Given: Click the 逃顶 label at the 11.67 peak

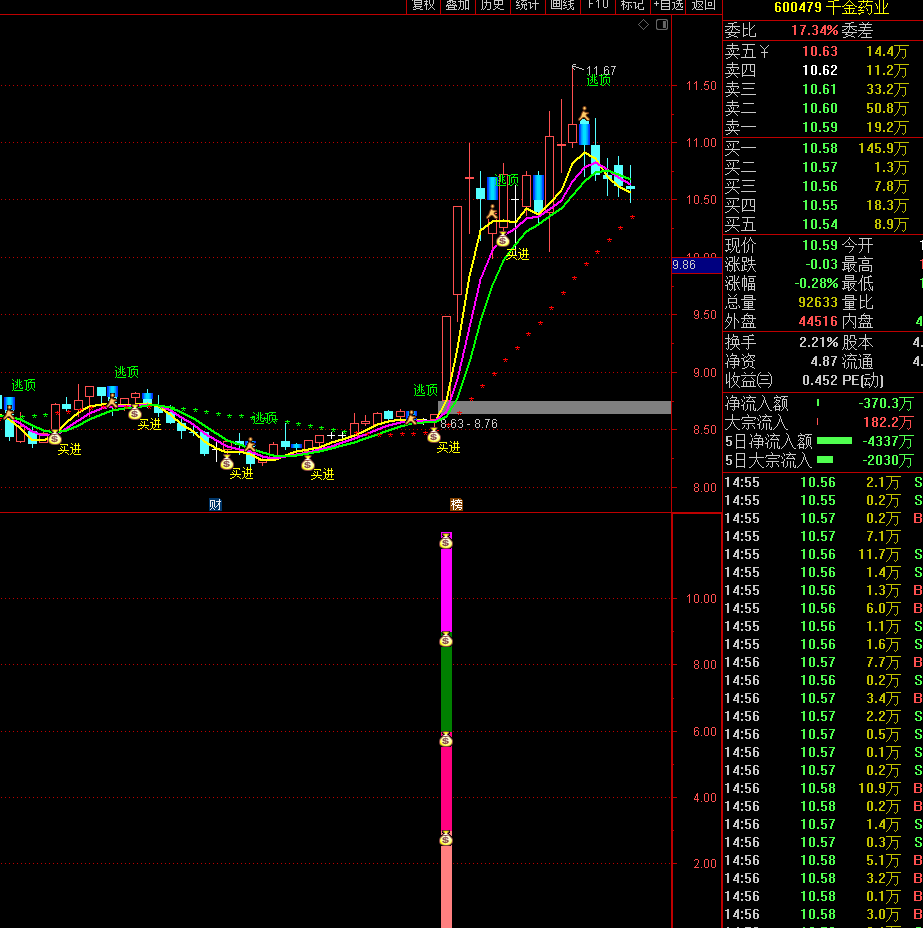Looking at the screenshot, I should (x=598, y=81).
